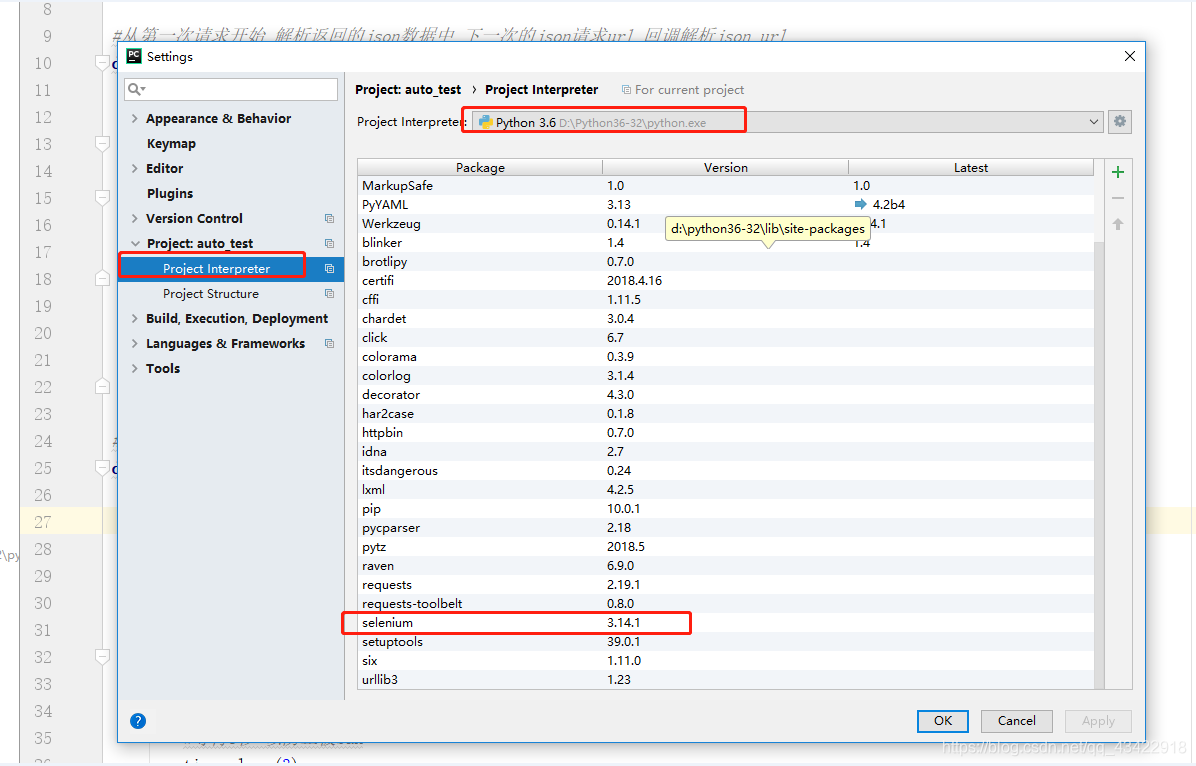Select the PyYAML package row
The width and height of the screenshot is (1196, 766).
725,204
